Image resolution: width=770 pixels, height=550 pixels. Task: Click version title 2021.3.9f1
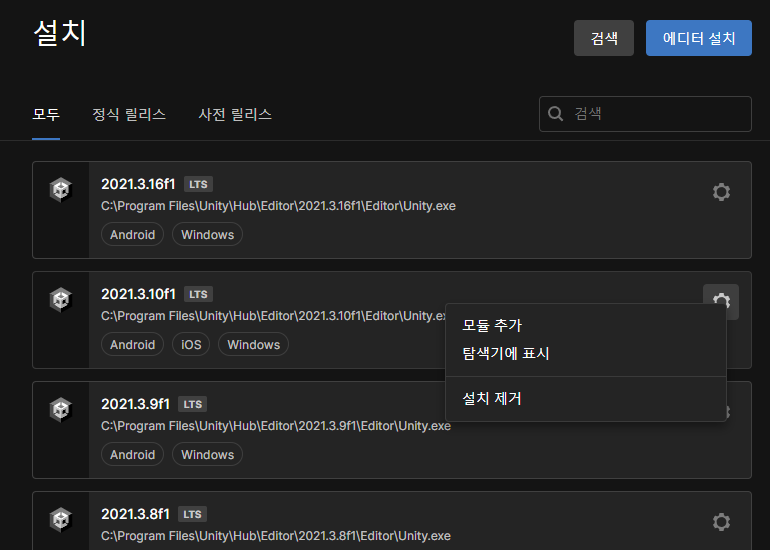click(x=135, y=404)
